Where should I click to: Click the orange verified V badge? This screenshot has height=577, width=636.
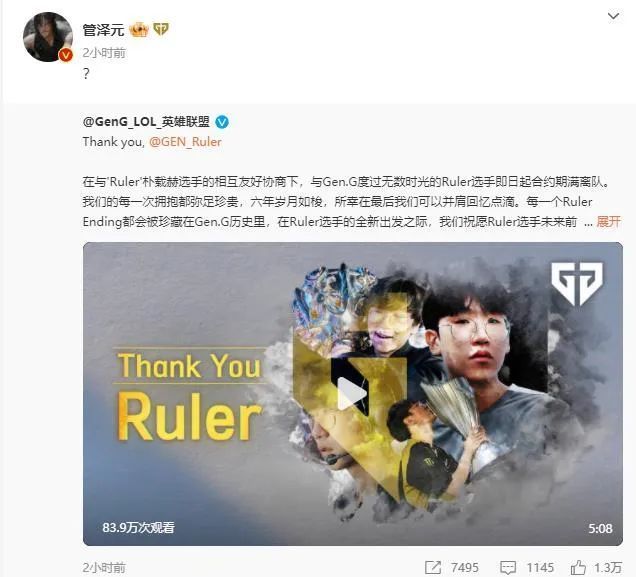[66, 55]
